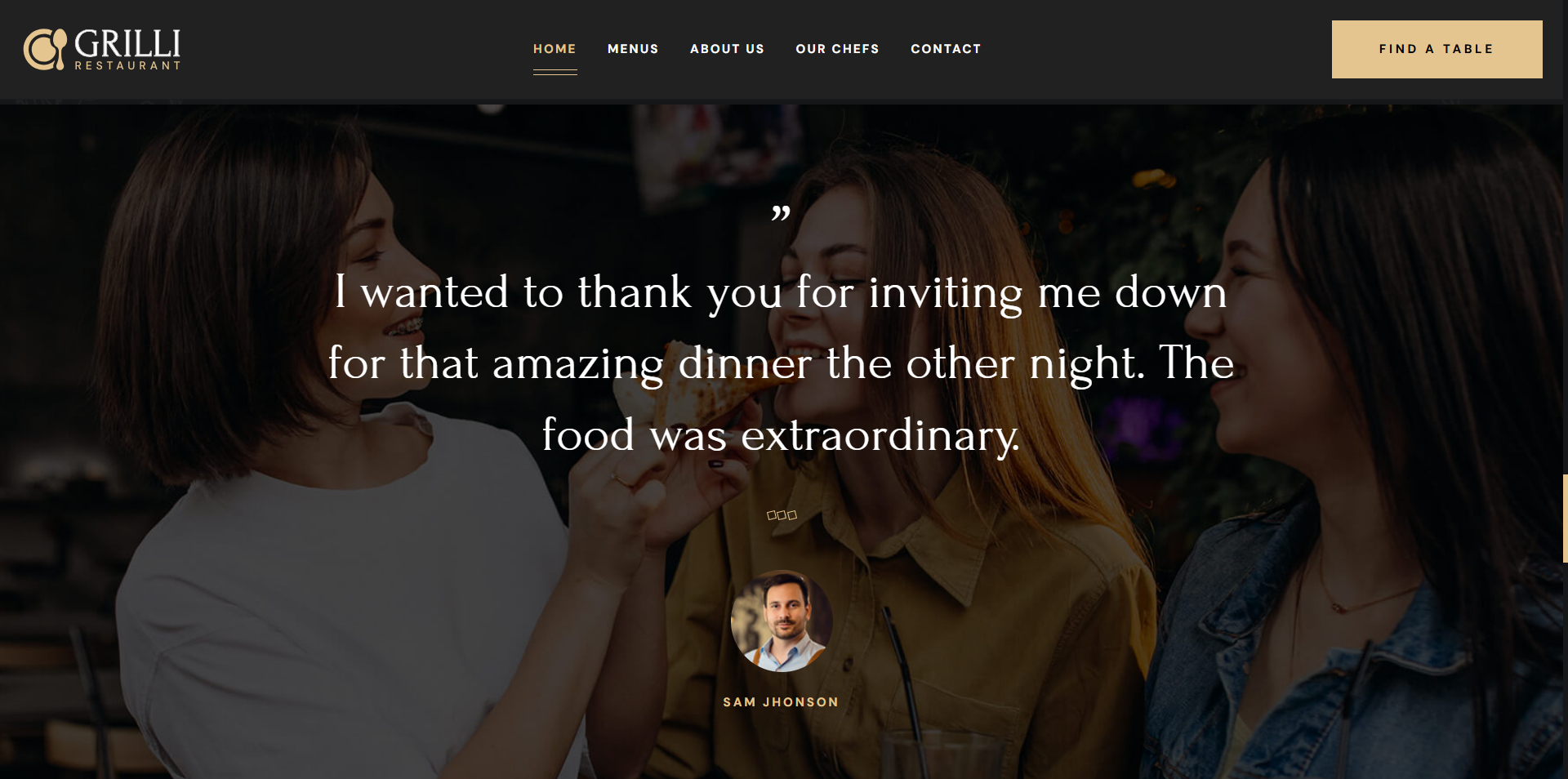Click the SAM JHONSON name label

point(781,702)
